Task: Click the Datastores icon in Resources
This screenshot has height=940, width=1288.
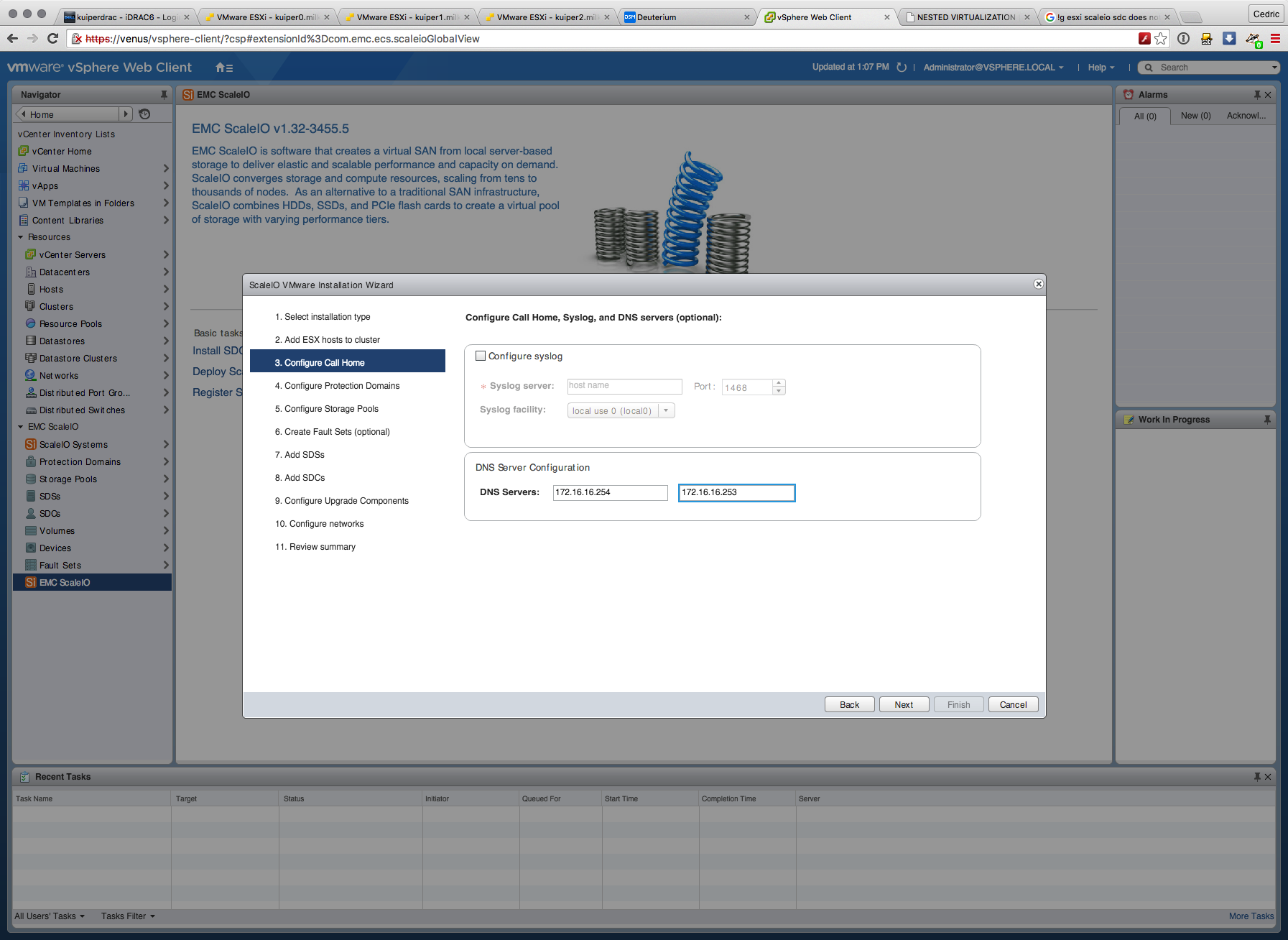Action: pyautogui.click(x=31, y=341)
